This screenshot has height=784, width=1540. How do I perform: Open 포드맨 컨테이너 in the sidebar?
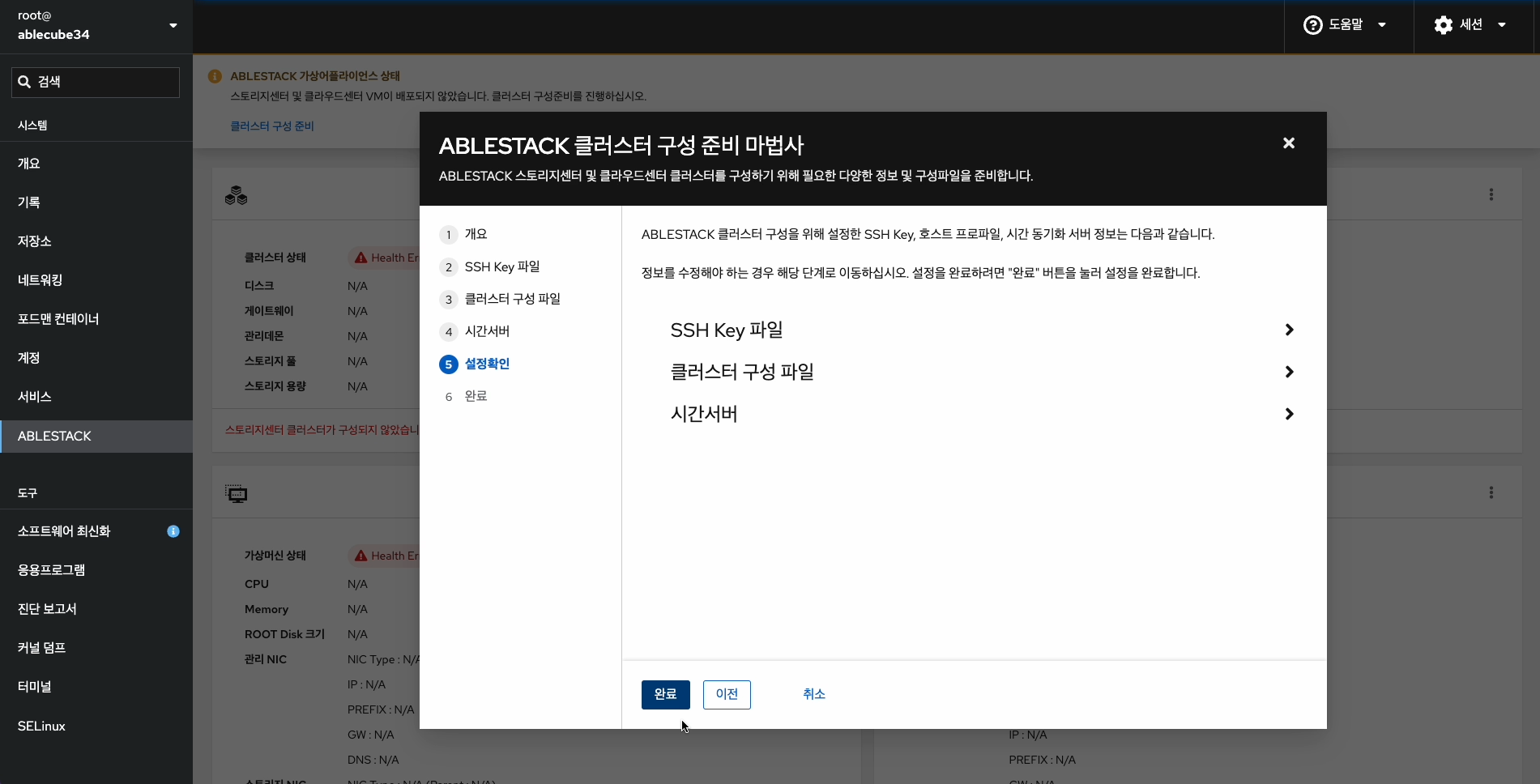pyautogui.click(x=96, y=319)
